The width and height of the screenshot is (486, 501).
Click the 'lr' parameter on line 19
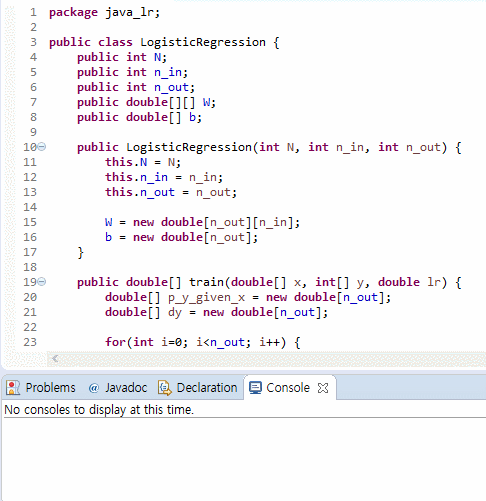[434, 282]
